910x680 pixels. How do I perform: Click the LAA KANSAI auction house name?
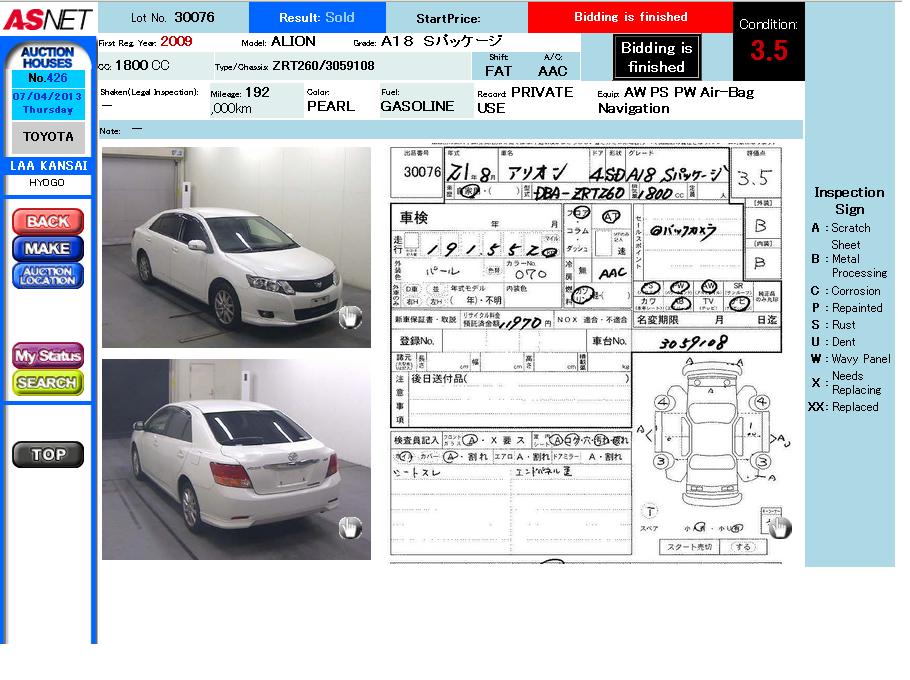click(48, 166)
